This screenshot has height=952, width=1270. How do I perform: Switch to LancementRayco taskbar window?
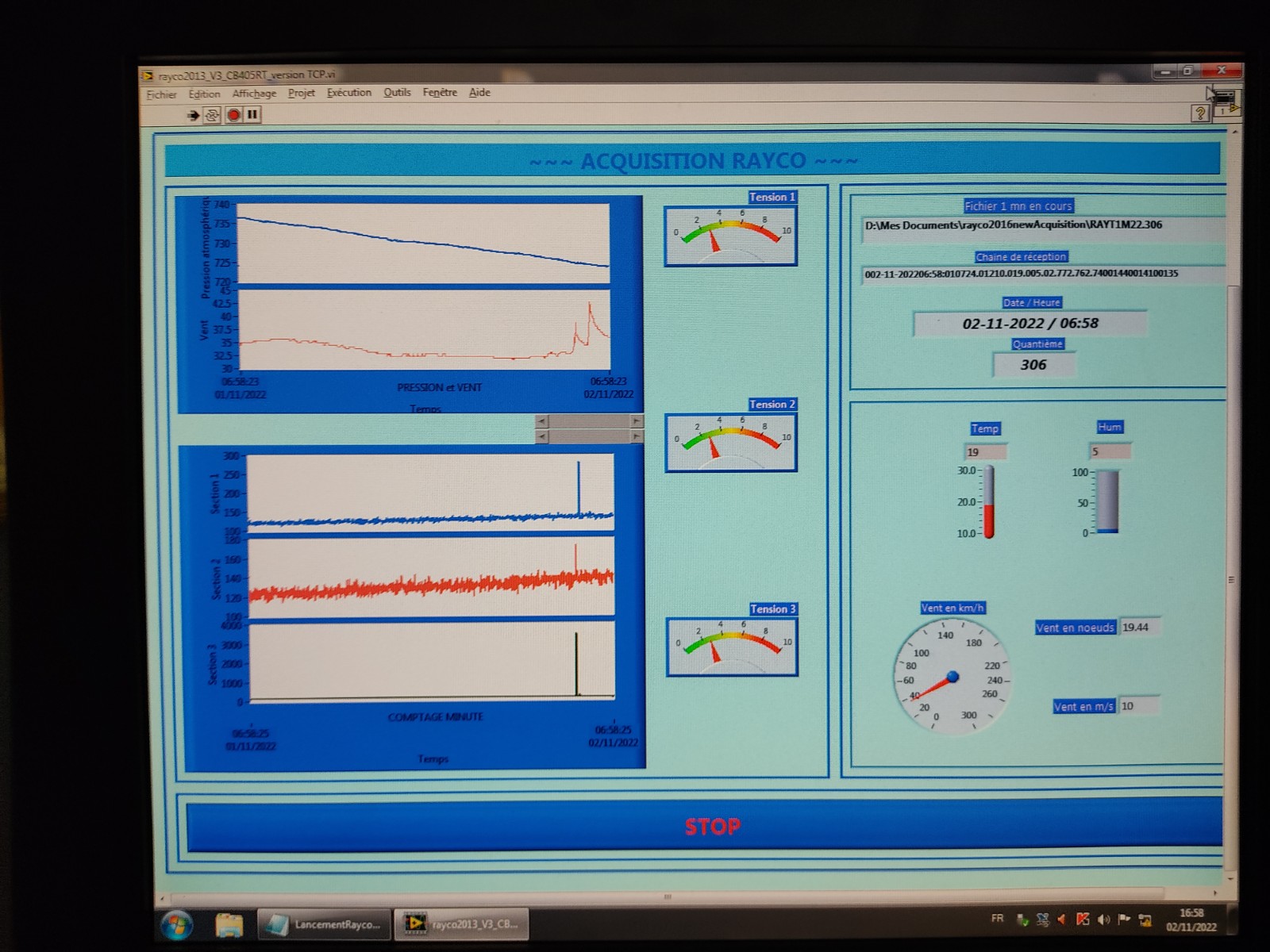tap(325, 924)
